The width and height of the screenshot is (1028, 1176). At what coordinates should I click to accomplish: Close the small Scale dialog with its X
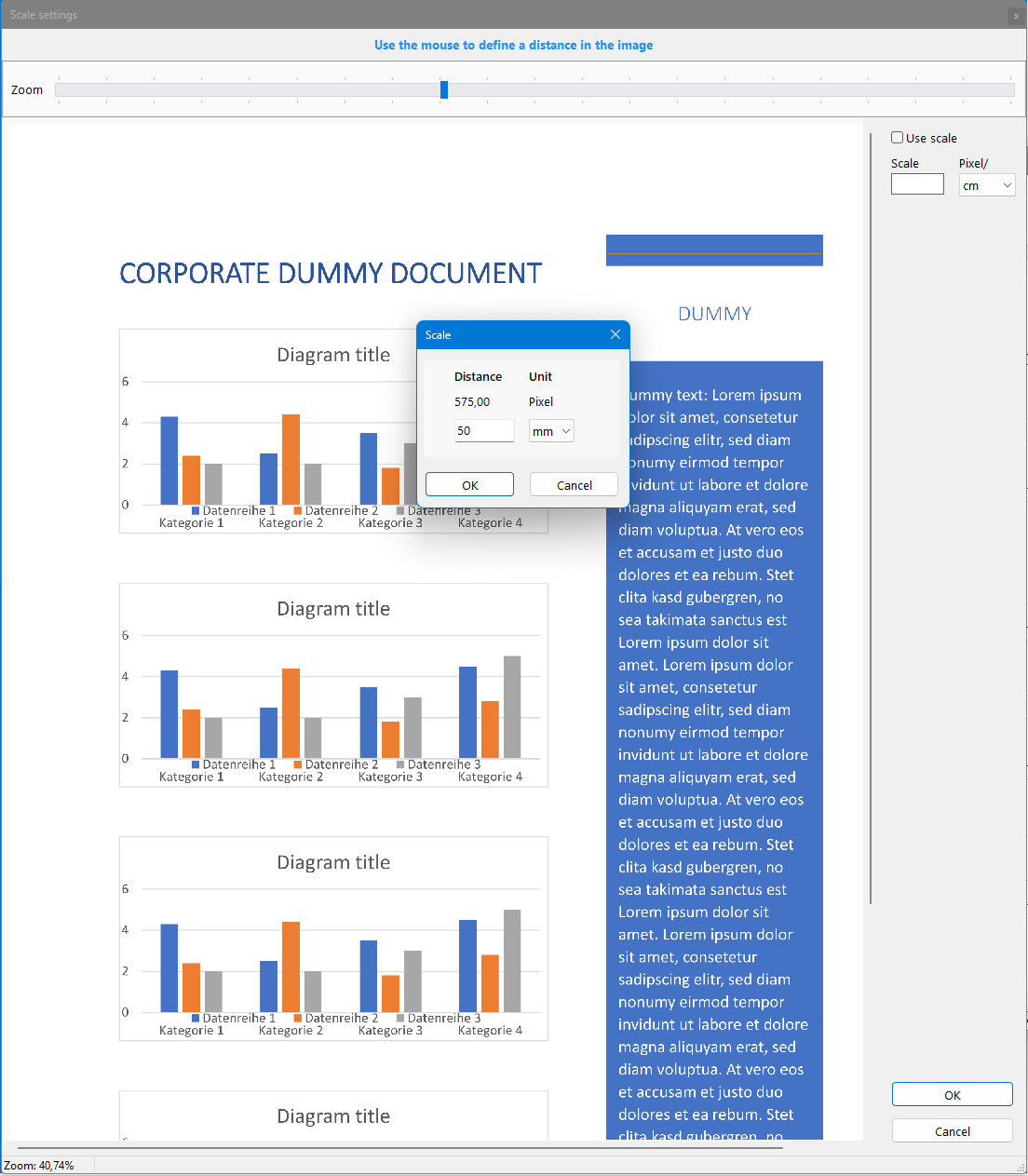615,334
